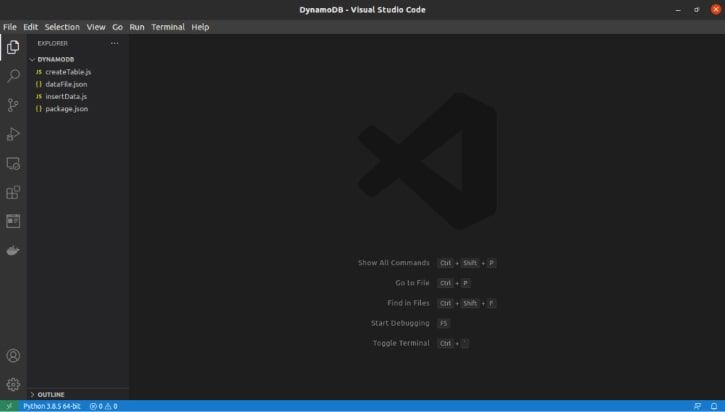Open the View menu
Screen dimensions: 725x412
96,27
